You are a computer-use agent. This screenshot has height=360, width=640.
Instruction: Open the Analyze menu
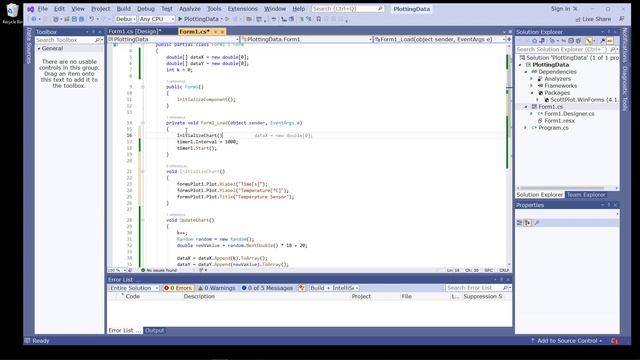pos(190,9)
